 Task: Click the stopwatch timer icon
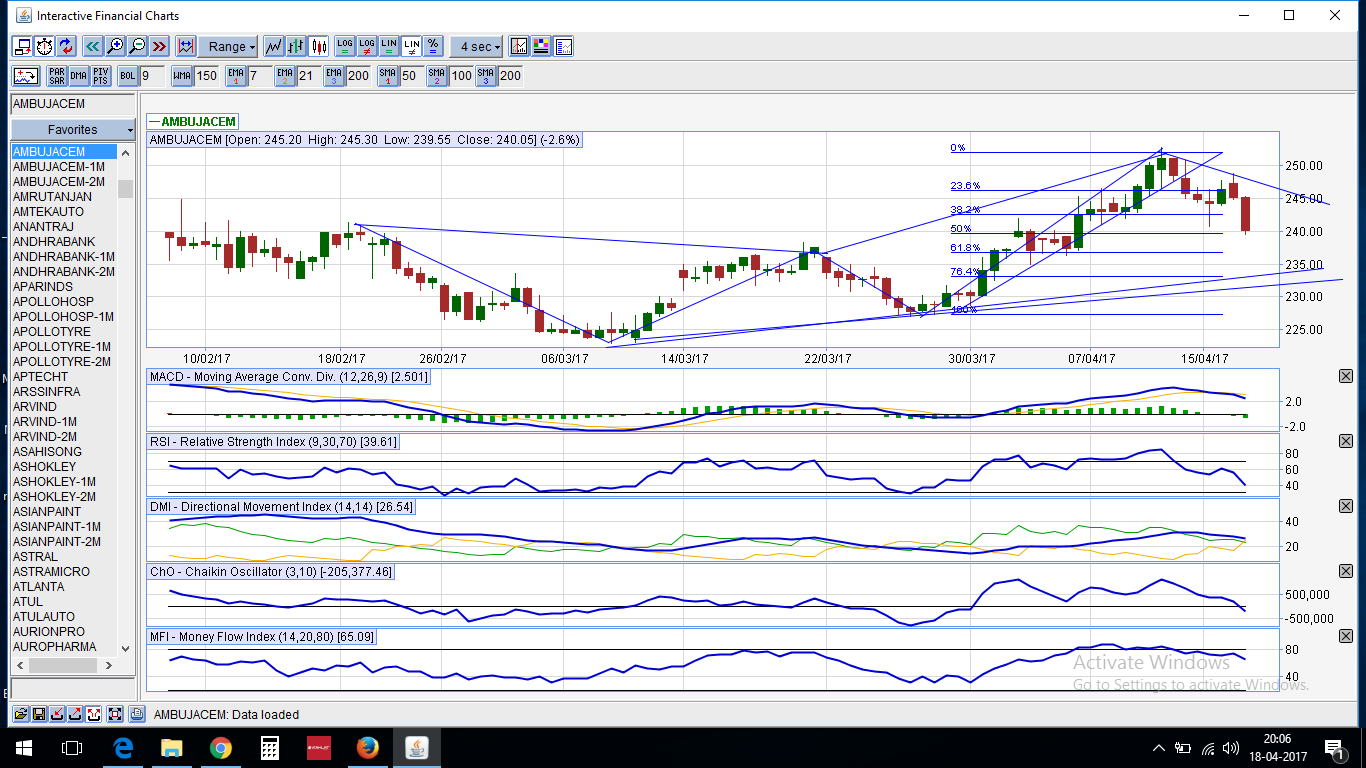[x=45, y=46]
